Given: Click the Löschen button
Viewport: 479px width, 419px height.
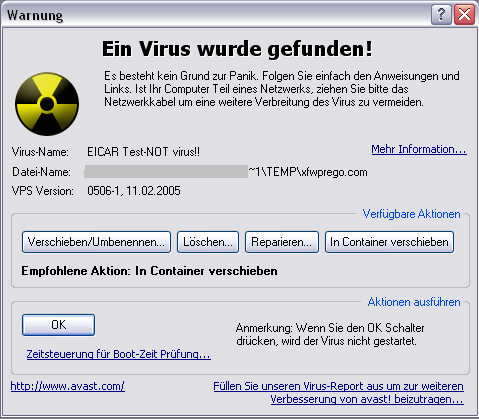Looking at the screenshot, I should 208,242.
